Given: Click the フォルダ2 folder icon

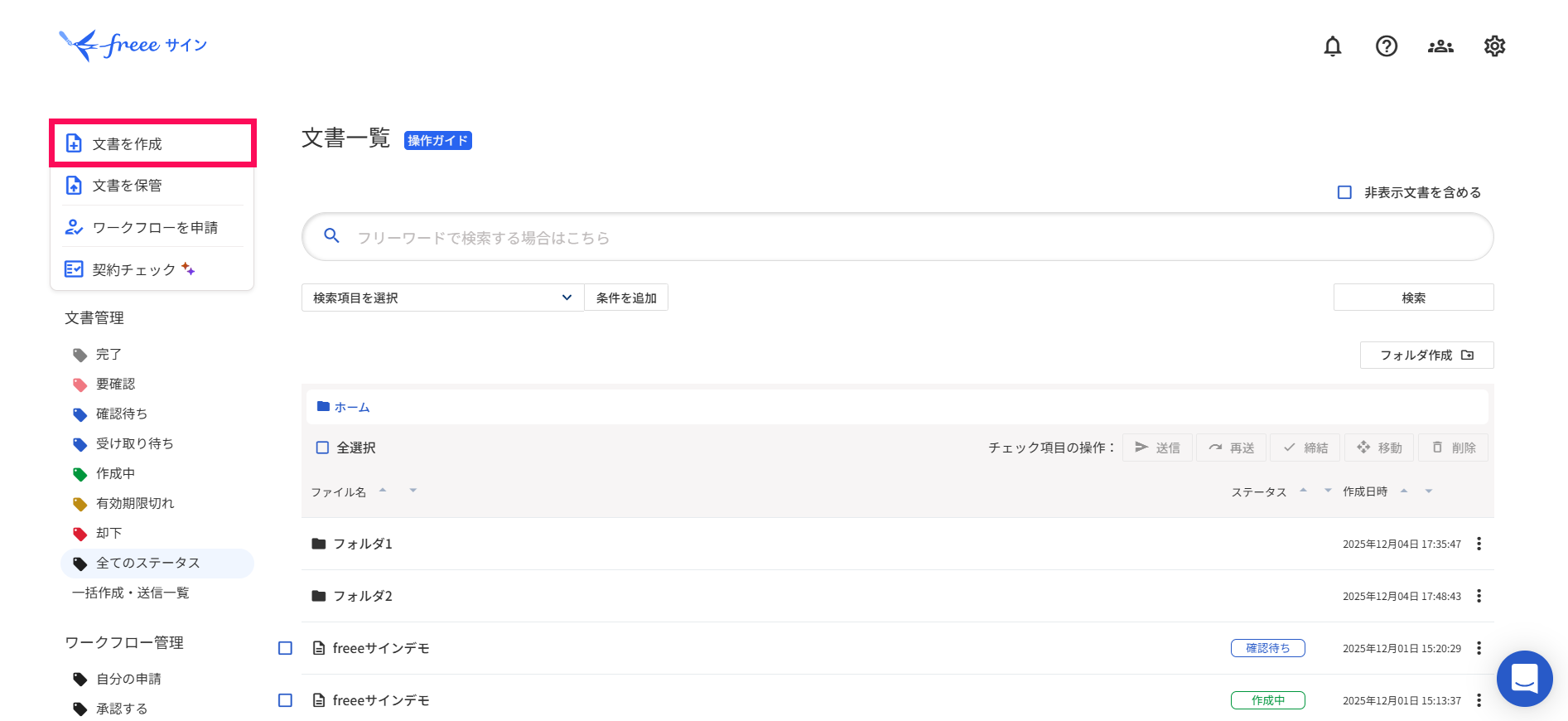Looking at the screenshot, I should coord(318,596).
